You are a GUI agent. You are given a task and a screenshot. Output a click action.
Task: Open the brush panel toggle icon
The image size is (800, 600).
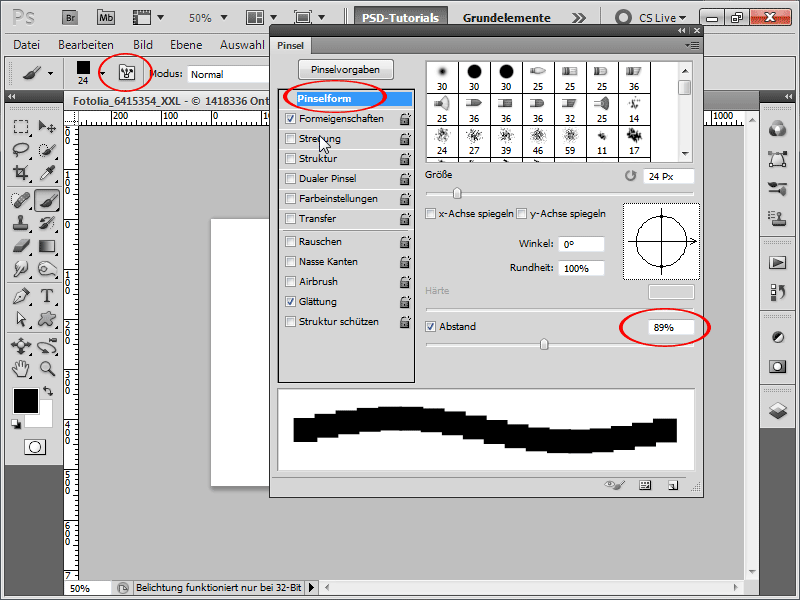point(127,73)
